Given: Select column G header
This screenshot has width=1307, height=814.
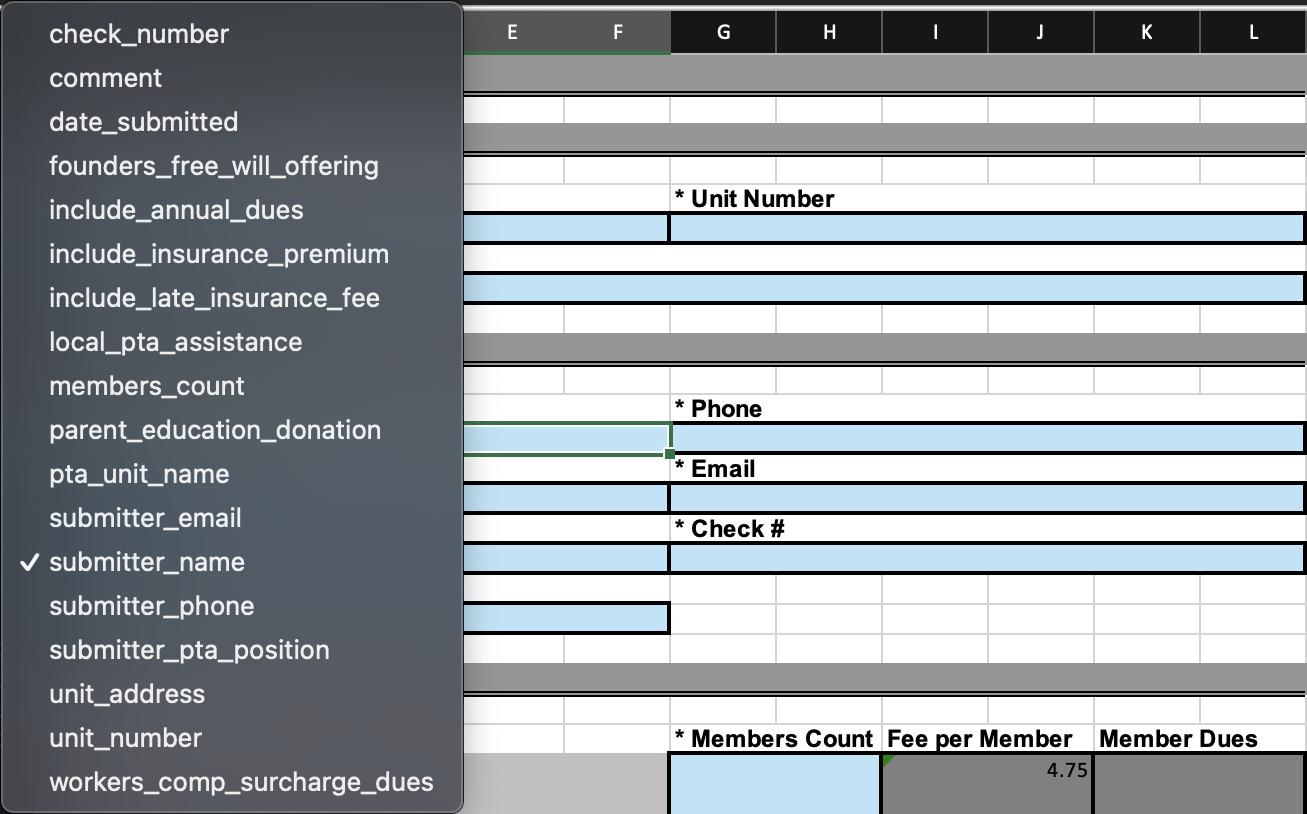Looking at the screenshot, I should tap(723, 32).
